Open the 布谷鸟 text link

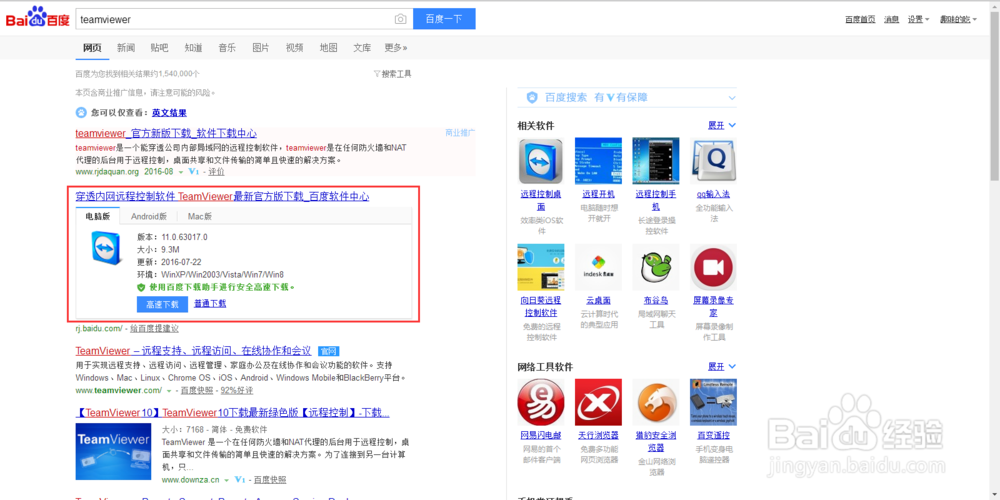pyautogui.click(x=656, y=300)
